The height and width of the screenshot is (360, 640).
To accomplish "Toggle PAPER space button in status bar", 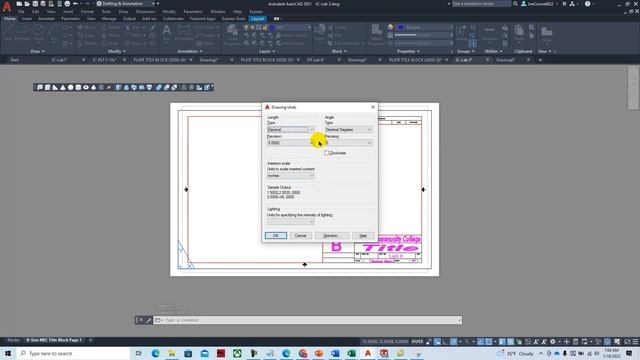I will [x=417, y=342].
